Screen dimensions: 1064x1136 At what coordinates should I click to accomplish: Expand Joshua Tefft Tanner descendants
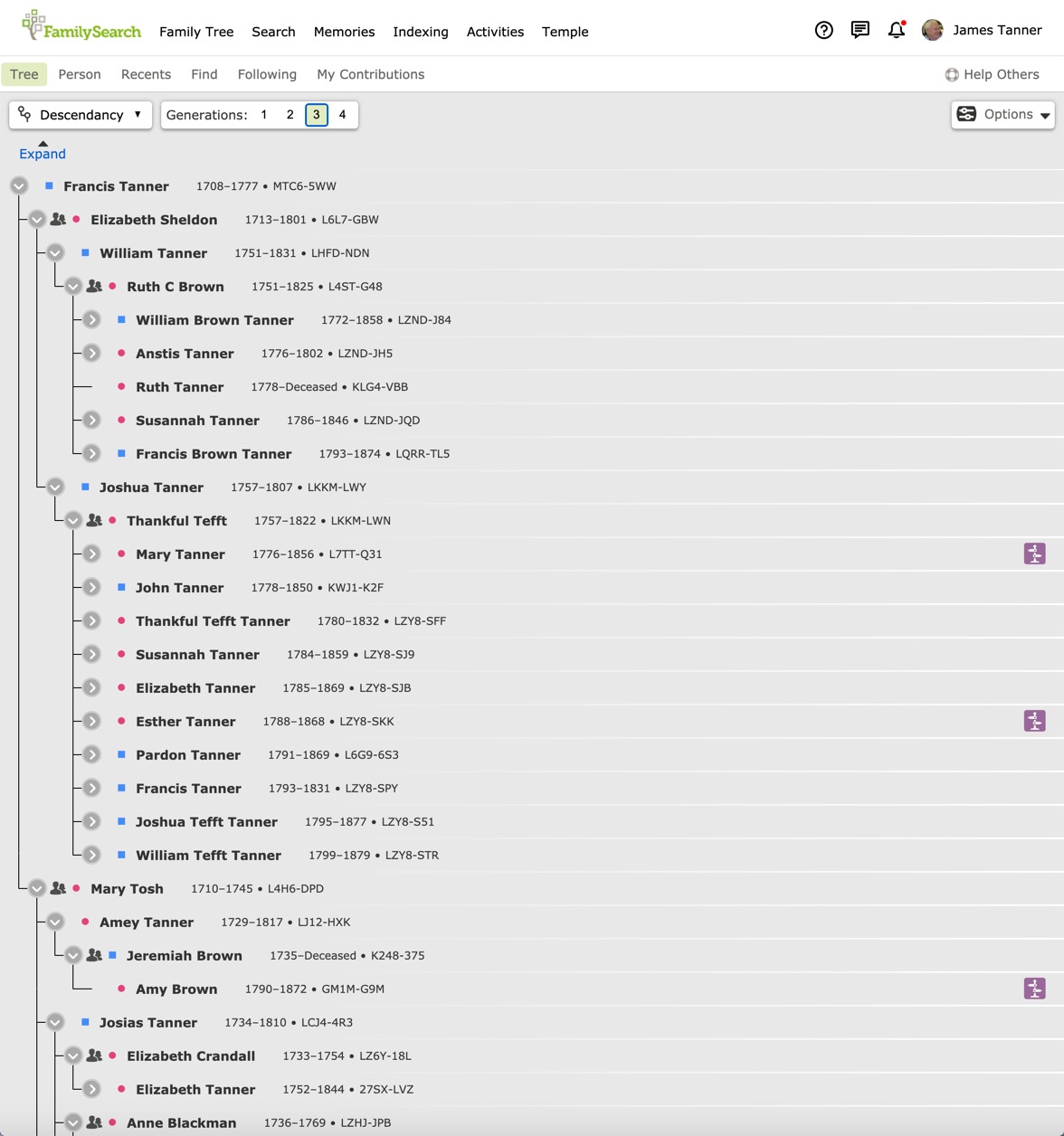[91, 821]
